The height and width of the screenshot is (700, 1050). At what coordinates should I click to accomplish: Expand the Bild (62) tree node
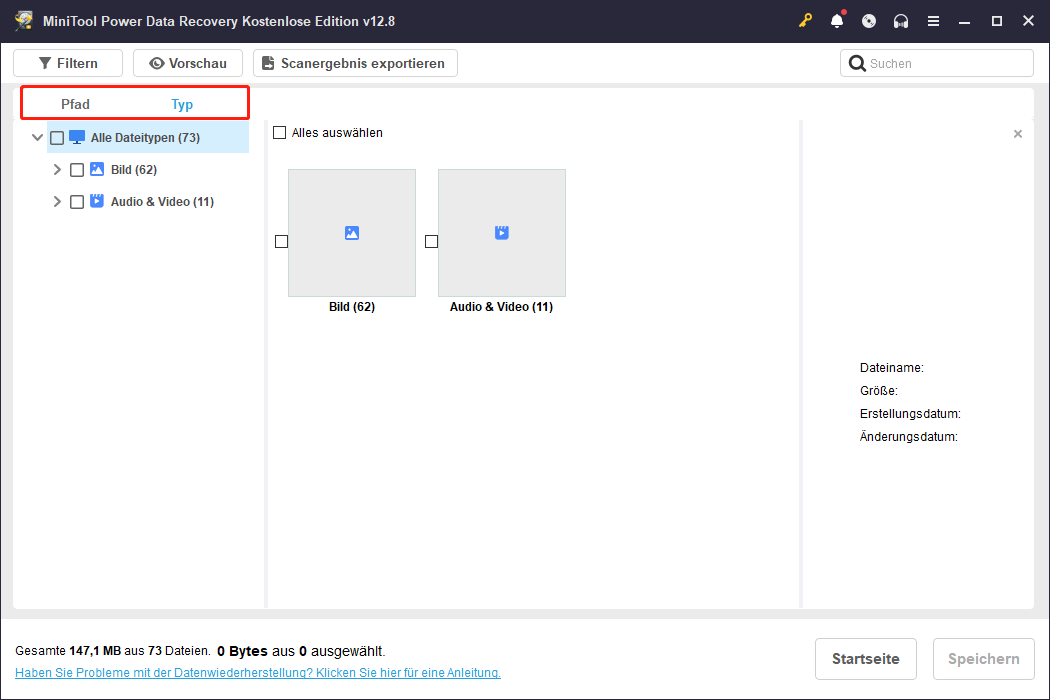point(57,169)
